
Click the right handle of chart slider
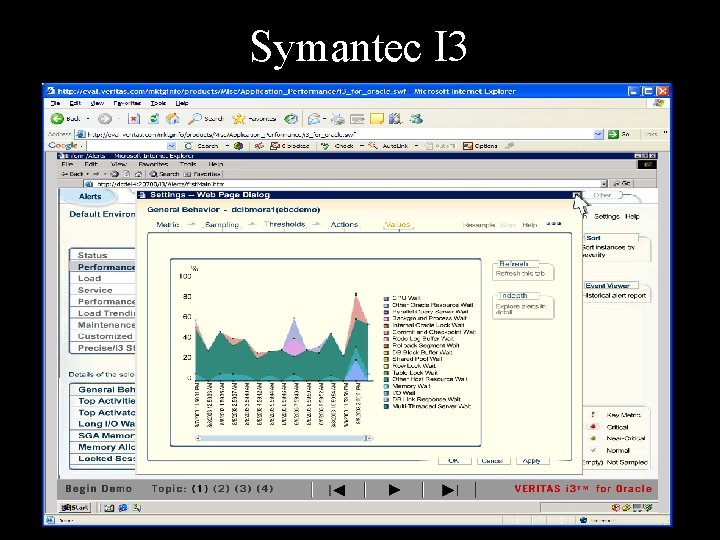pos(369,438)
